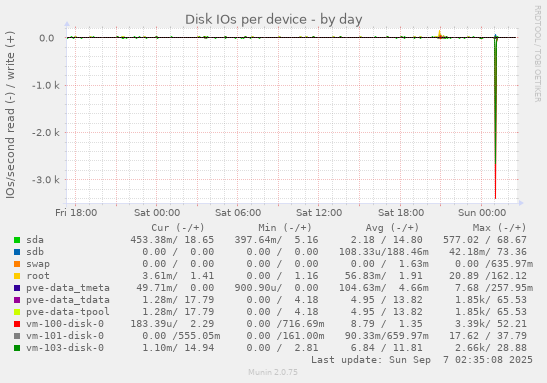
Task: Click the vm-101-disk-0 Cur value '0.00 /555.05m'
Action: coord(181,336)
